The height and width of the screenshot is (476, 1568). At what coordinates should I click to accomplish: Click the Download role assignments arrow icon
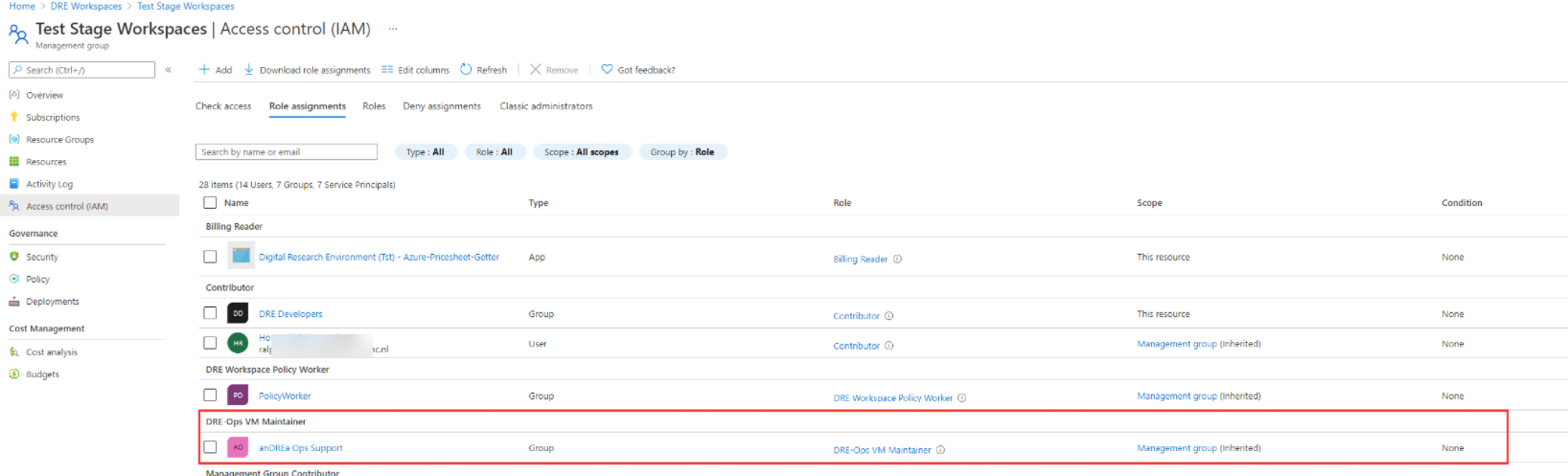[249, 70]
